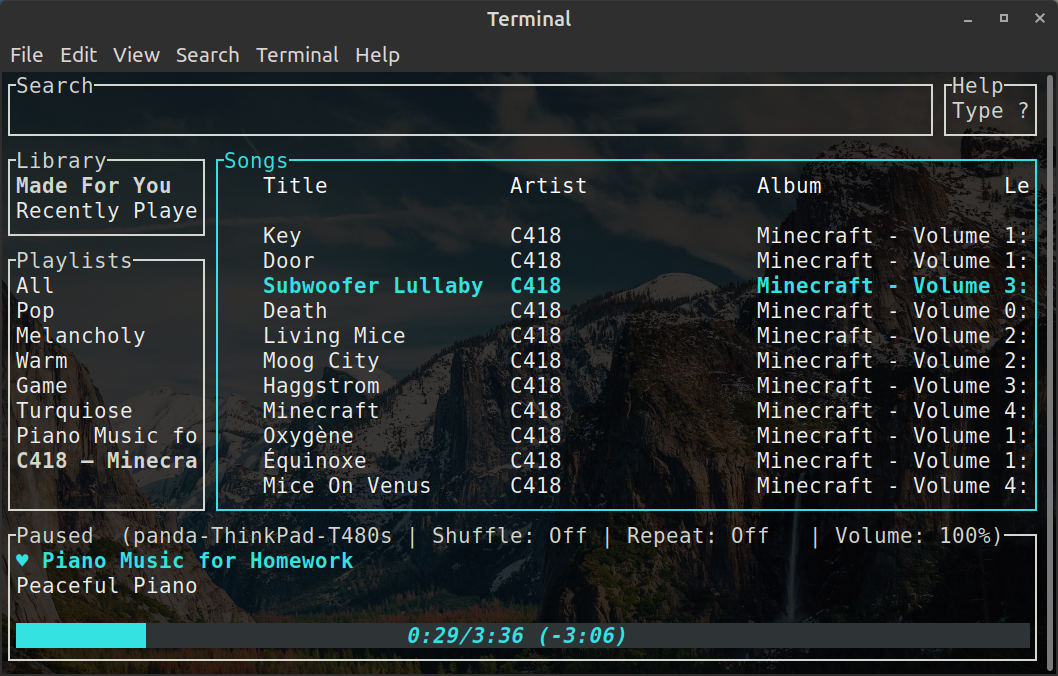Open the All playlist
The width and height of the screenshot is (1058, 676).
35,285
